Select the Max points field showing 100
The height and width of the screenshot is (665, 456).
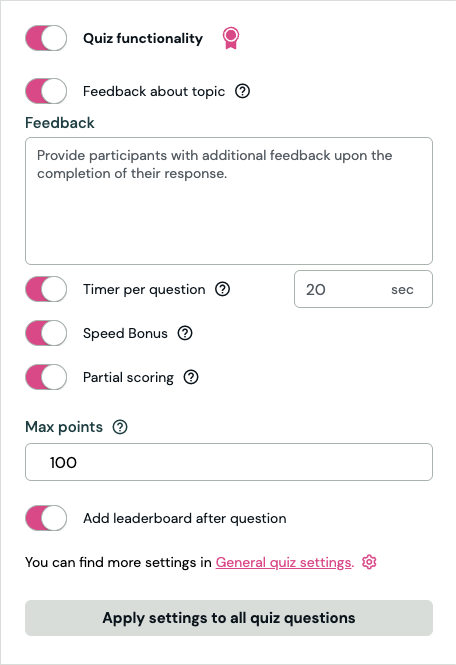(x=229, y=462)
